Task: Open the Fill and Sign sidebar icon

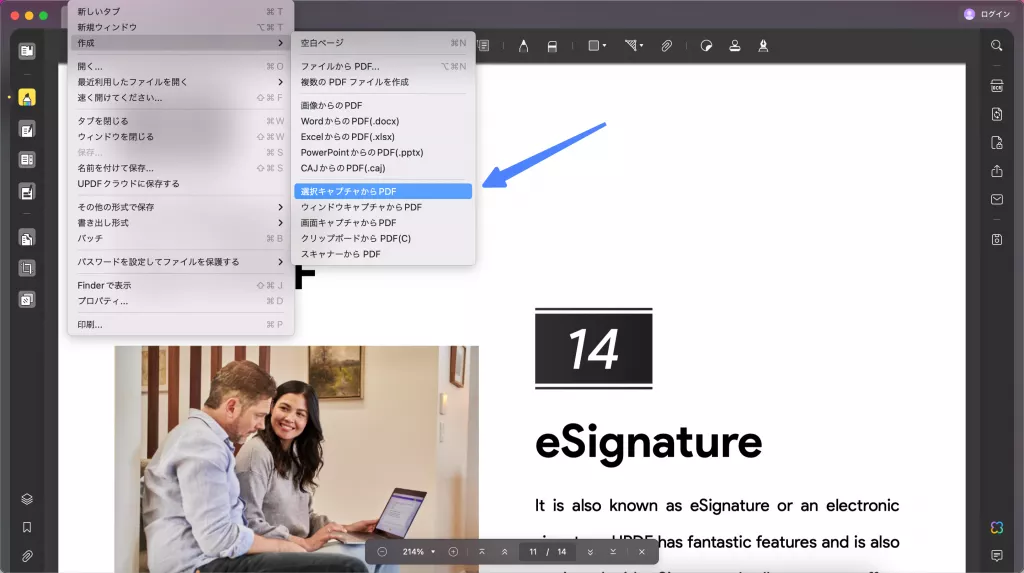Action: click(x=27, y=192)
